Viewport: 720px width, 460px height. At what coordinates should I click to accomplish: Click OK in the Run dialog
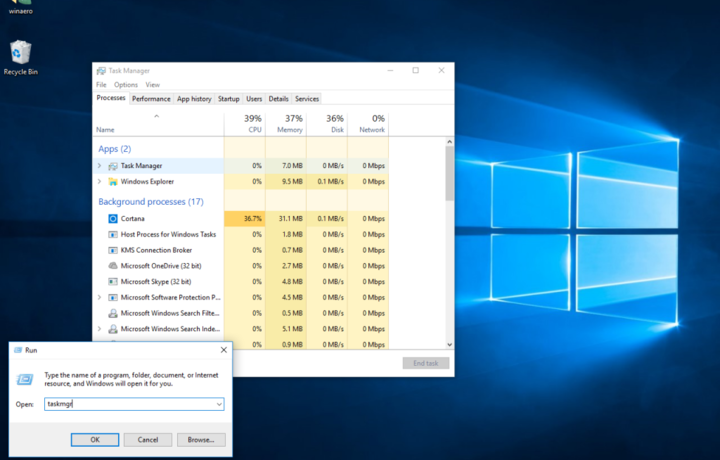pyautogui.click(x=95, y=440)
